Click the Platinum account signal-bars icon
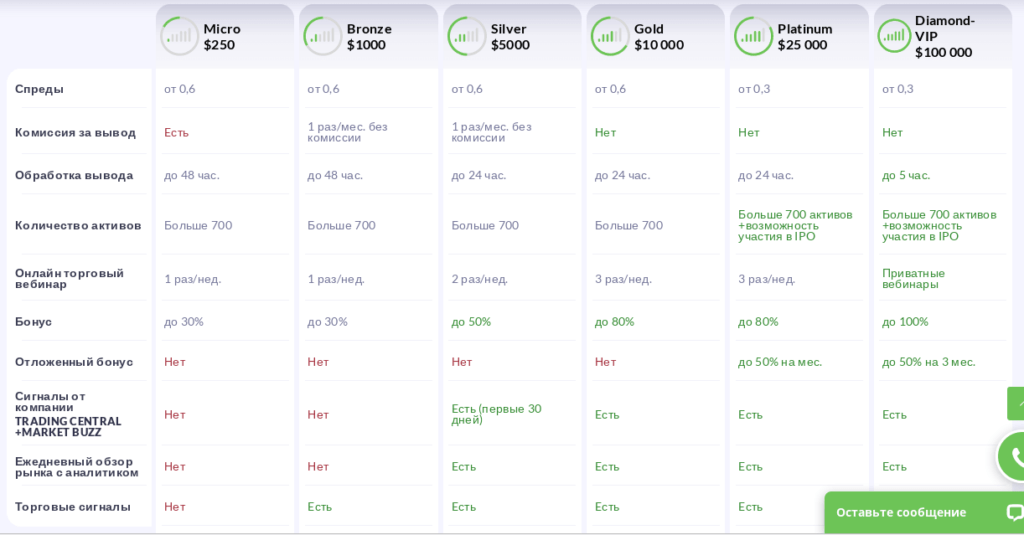 point(754,36)
